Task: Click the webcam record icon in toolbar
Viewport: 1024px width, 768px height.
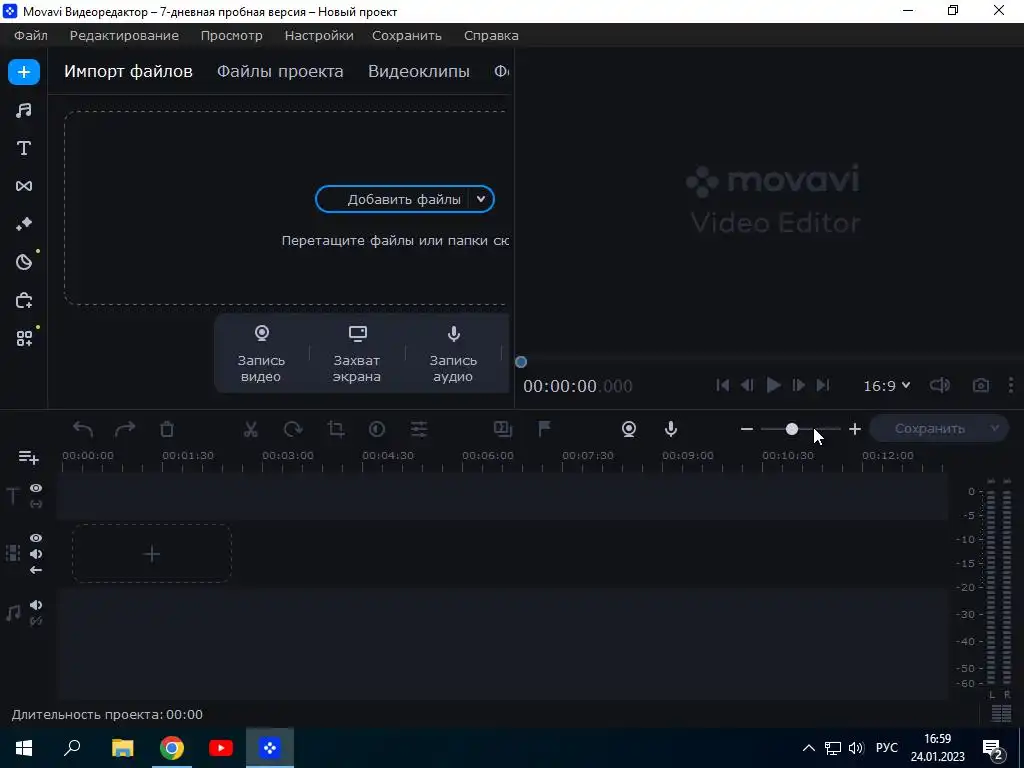Action: pos(629,429)
